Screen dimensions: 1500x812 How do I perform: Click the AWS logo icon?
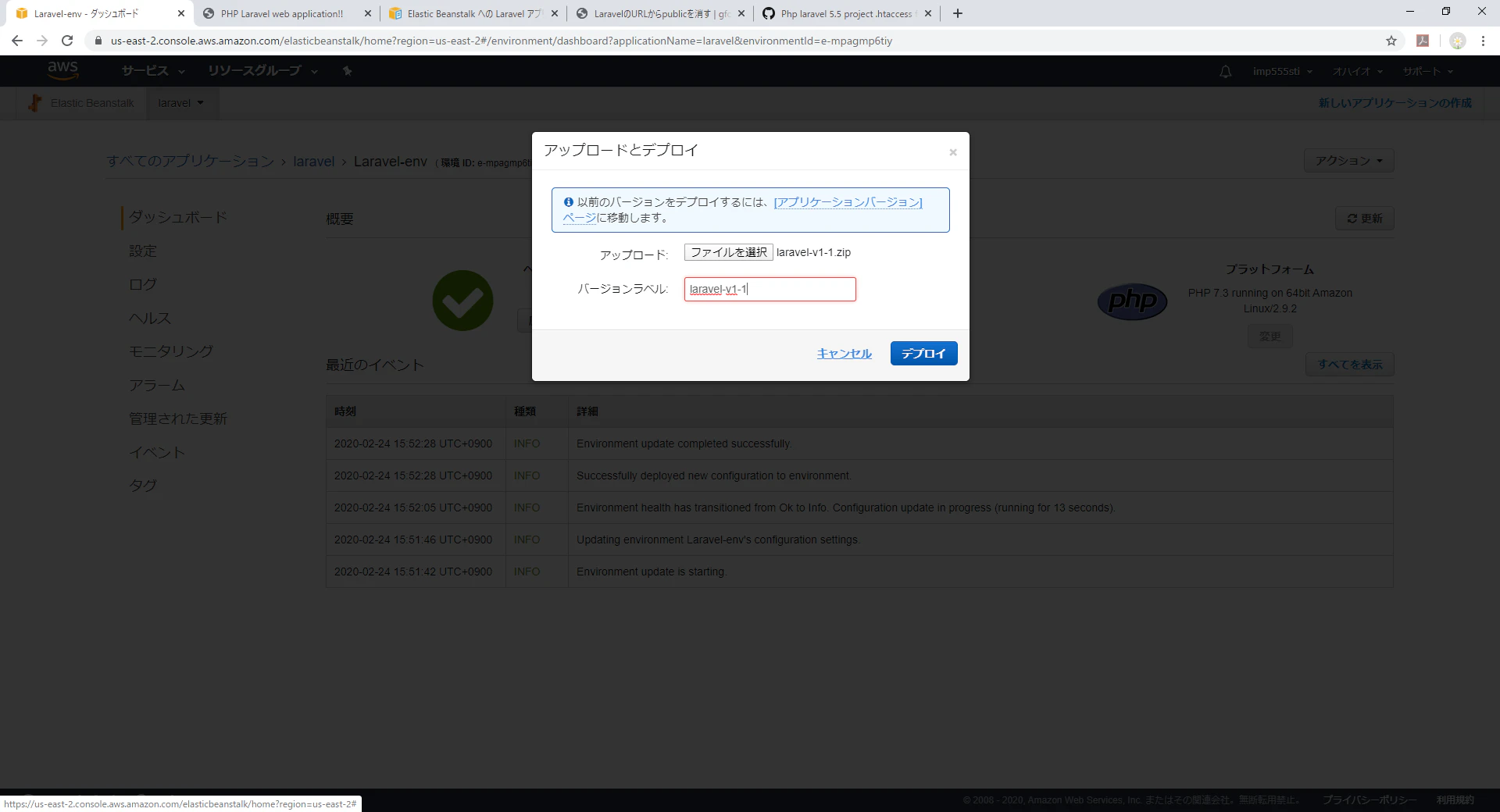(x=62, y=70)
